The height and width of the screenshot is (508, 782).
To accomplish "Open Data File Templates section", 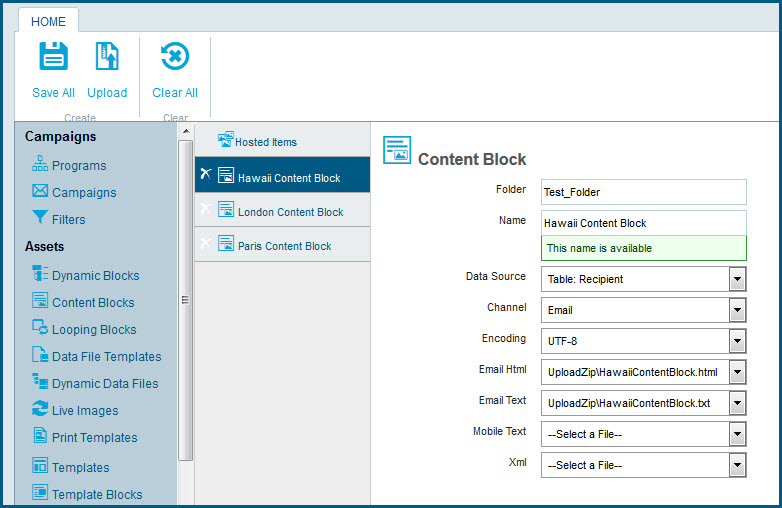I will tap(106, 357).
